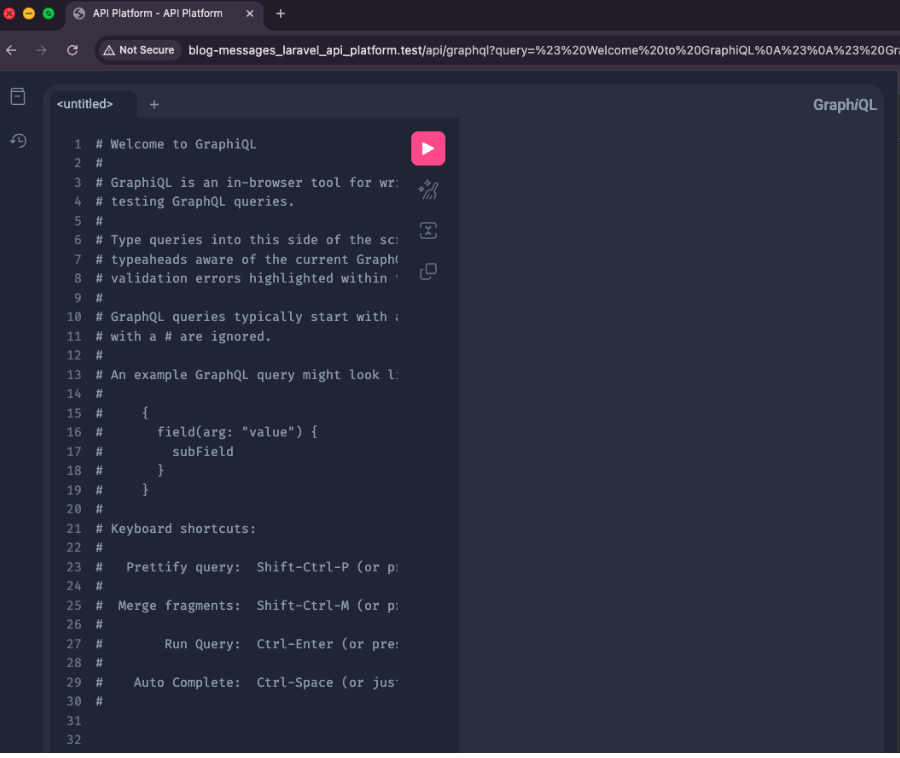
Task: Close the API Platform browser tab
Action: click(x=250, y=13)
